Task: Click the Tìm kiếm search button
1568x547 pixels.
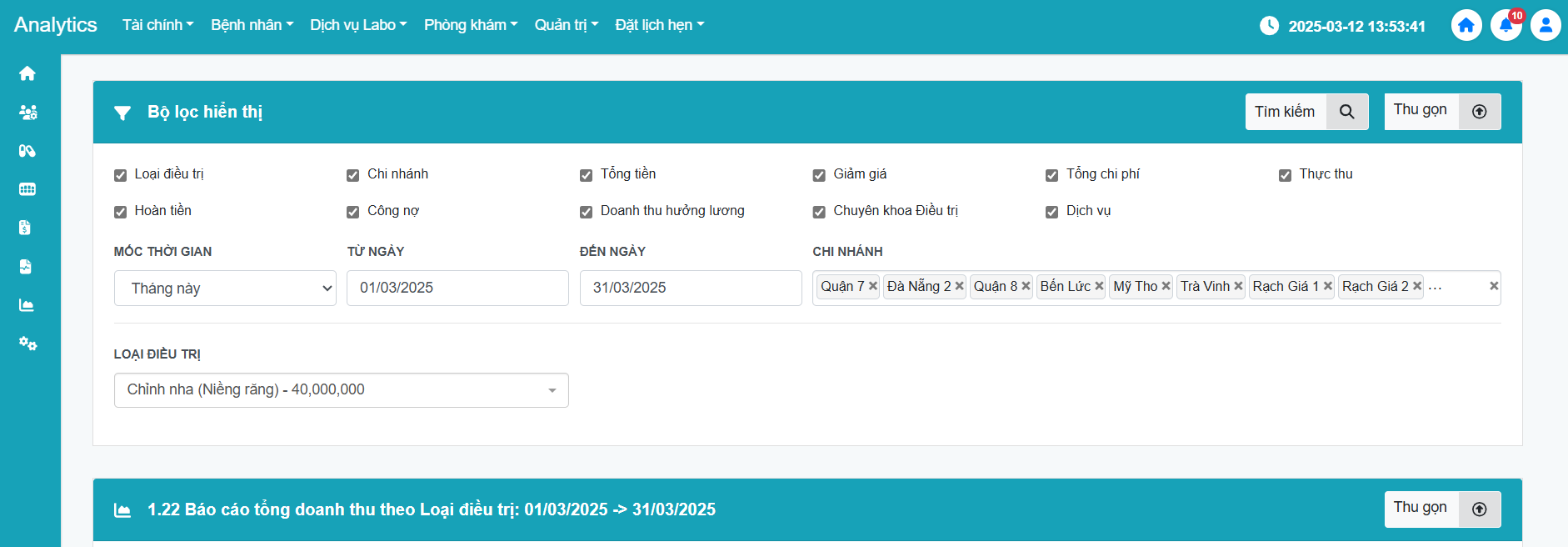Action: point(1306,112)
